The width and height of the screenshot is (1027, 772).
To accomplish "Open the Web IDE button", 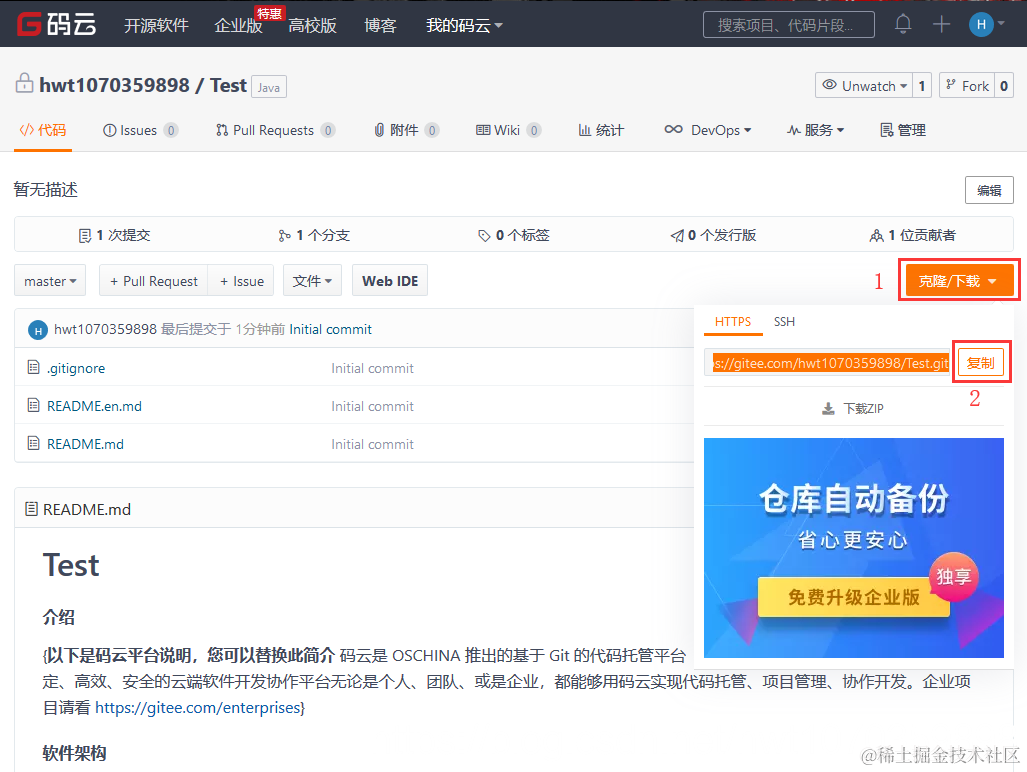I will [390, 281].
